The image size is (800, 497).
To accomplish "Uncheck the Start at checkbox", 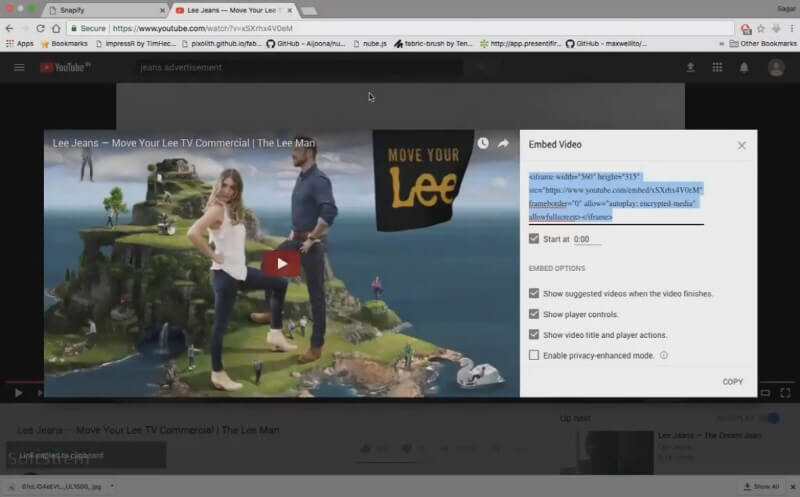I will click(534, 238).
